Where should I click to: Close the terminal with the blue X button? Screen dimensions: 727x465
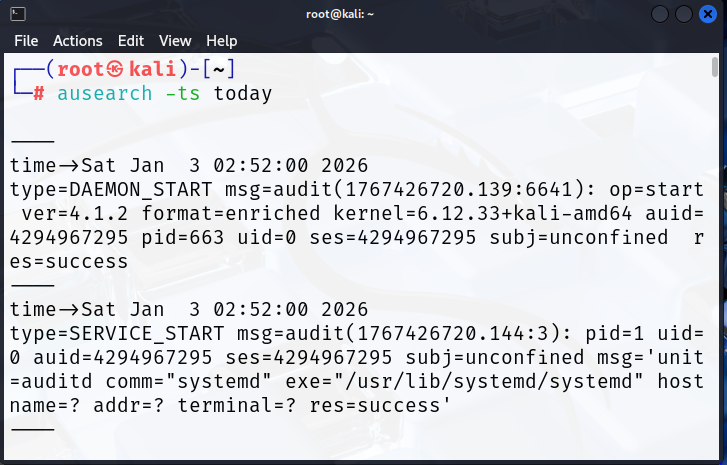(x=708, y=14)
